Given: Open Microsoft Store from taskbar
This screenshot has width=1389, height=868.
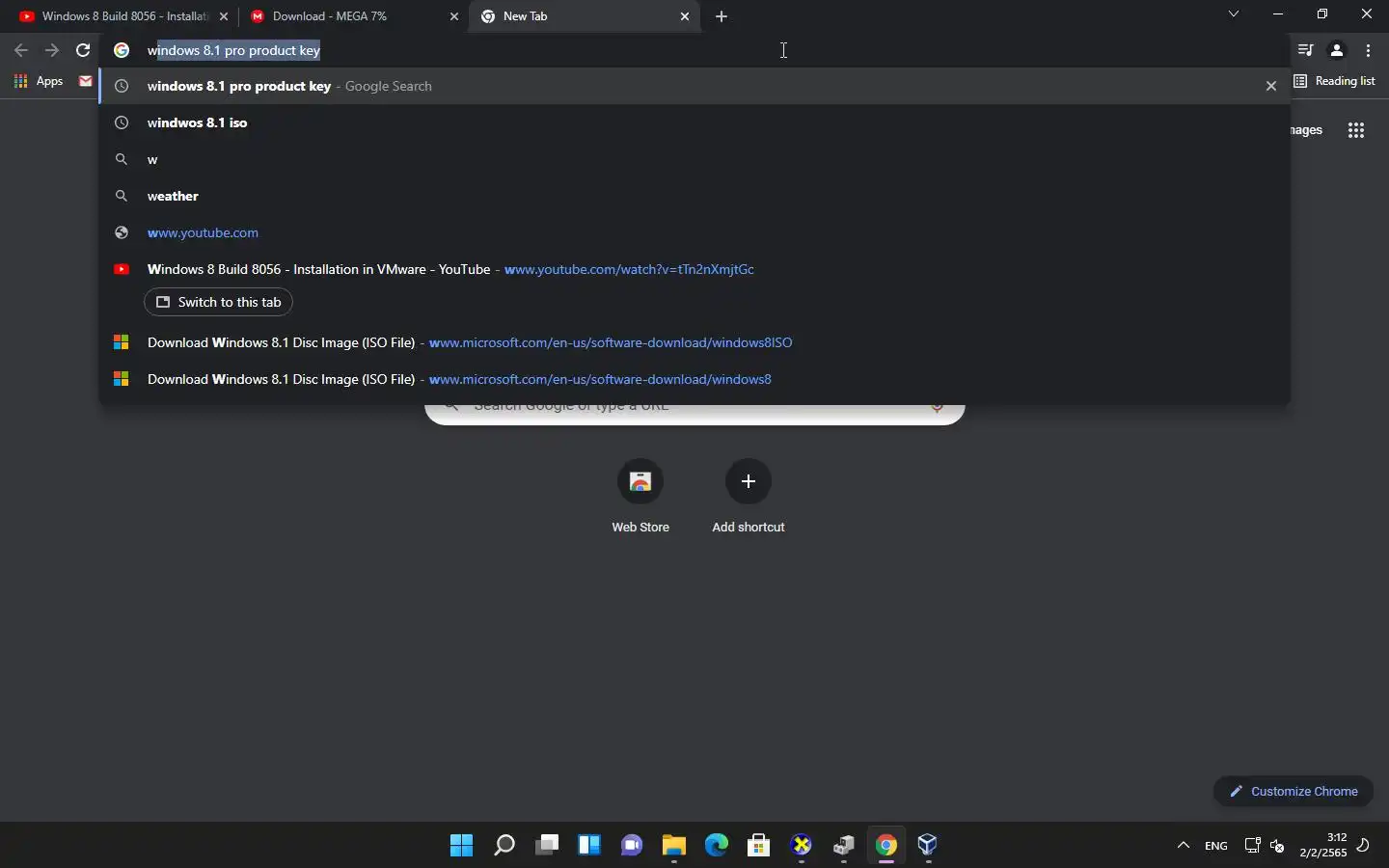Looking at the screenshot, I should coord(759,846).
